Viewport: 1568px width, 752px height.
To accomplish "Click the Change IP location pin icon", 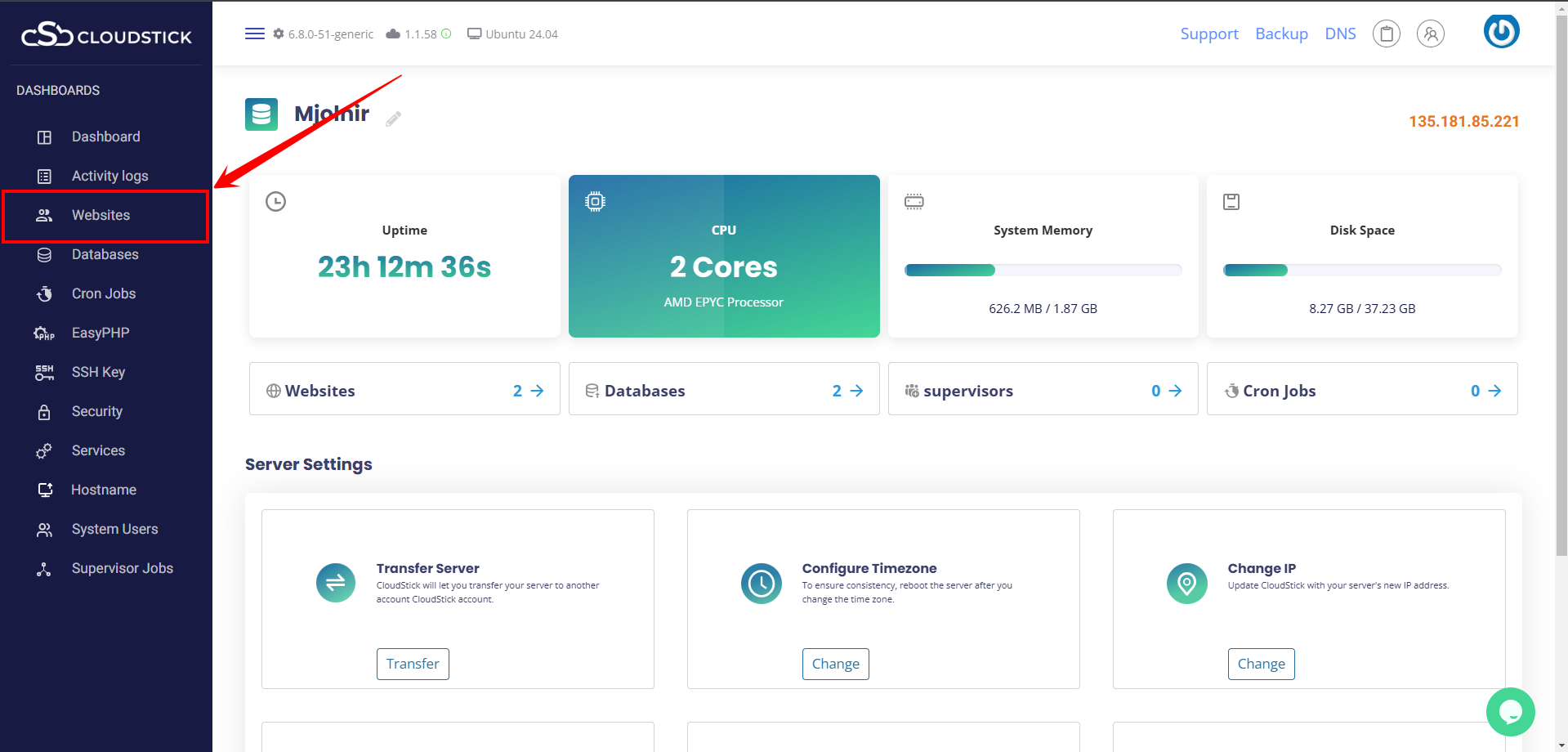I will 1186,583.
